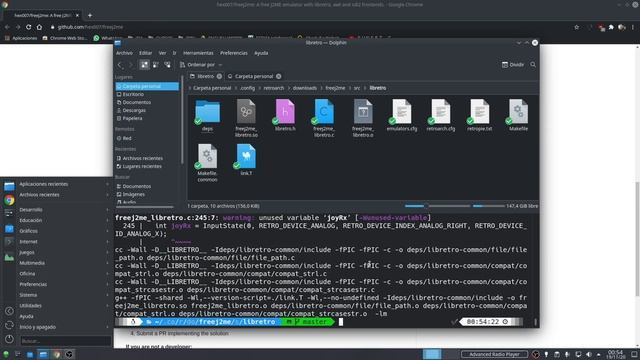Click the Dividir split view button
Screen dimensions: 640x360
(513, 64)
